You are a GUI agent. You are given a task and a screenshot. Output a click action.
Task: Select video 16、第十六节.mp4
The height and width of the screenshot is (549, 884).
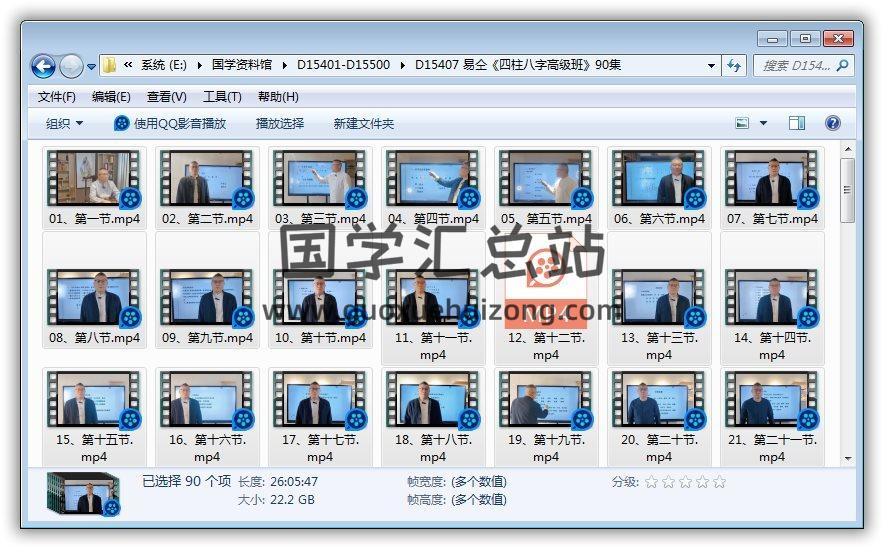pyautogui.click(x=207, y=417)
